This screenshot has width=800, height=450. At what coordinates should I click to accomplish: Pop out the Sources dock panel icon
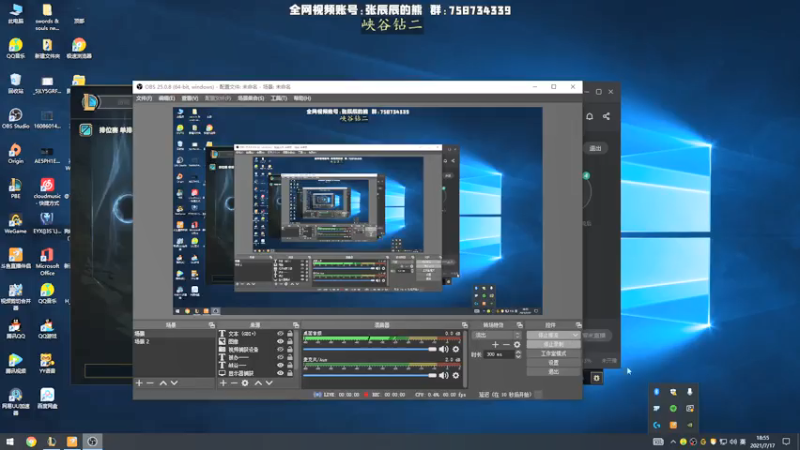296,325
